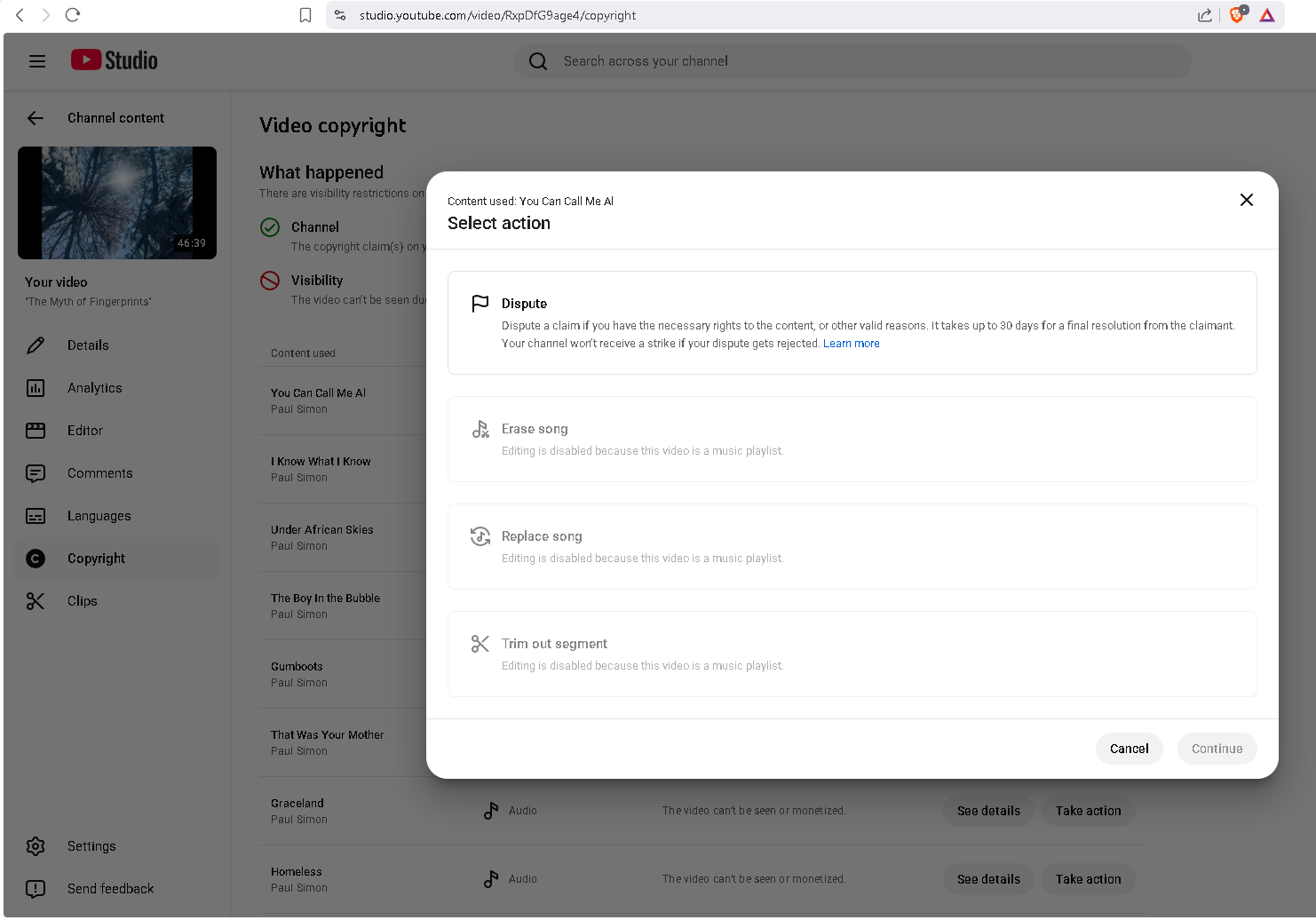Open Settings from the sidebar
Image resolution: width=1316 pixels, height=920 pixels.
91,846
